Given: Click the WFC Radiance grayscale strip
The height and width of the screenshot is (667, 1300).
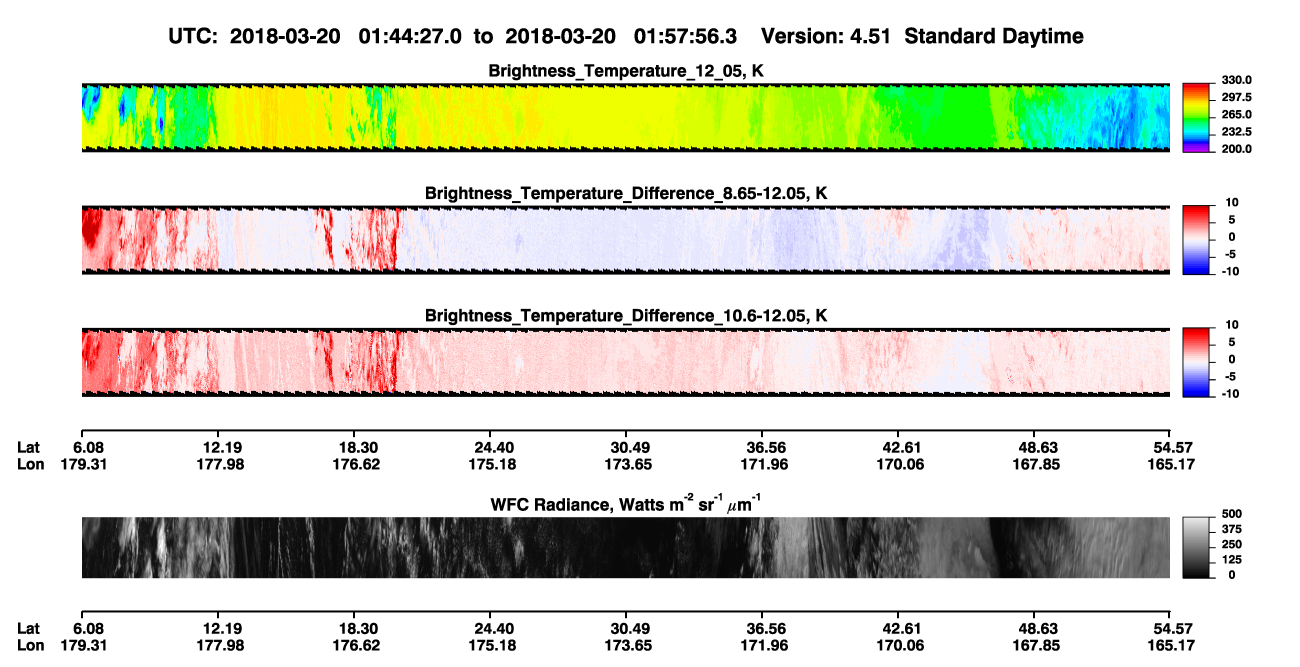Looking at the screenshot, I should [625, 547].
